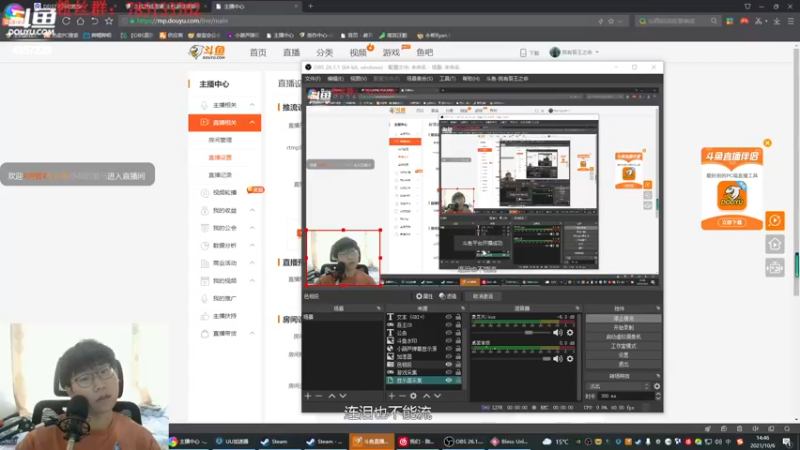Open desktop audio channel settings gear
800x450 pixels.
(570, 359)
